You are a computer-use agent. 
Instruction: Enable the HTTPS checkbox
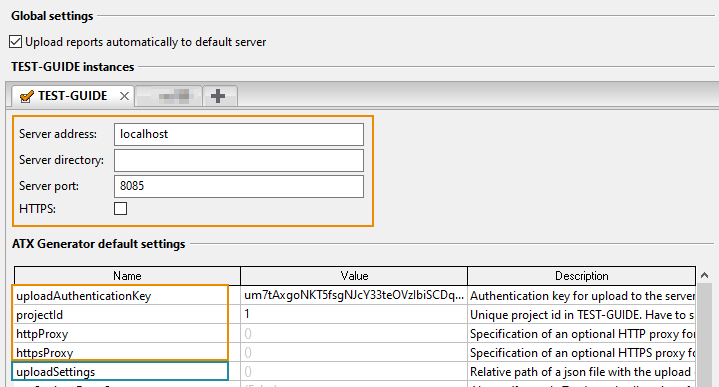pyautogui.click(x=121, y=209)
